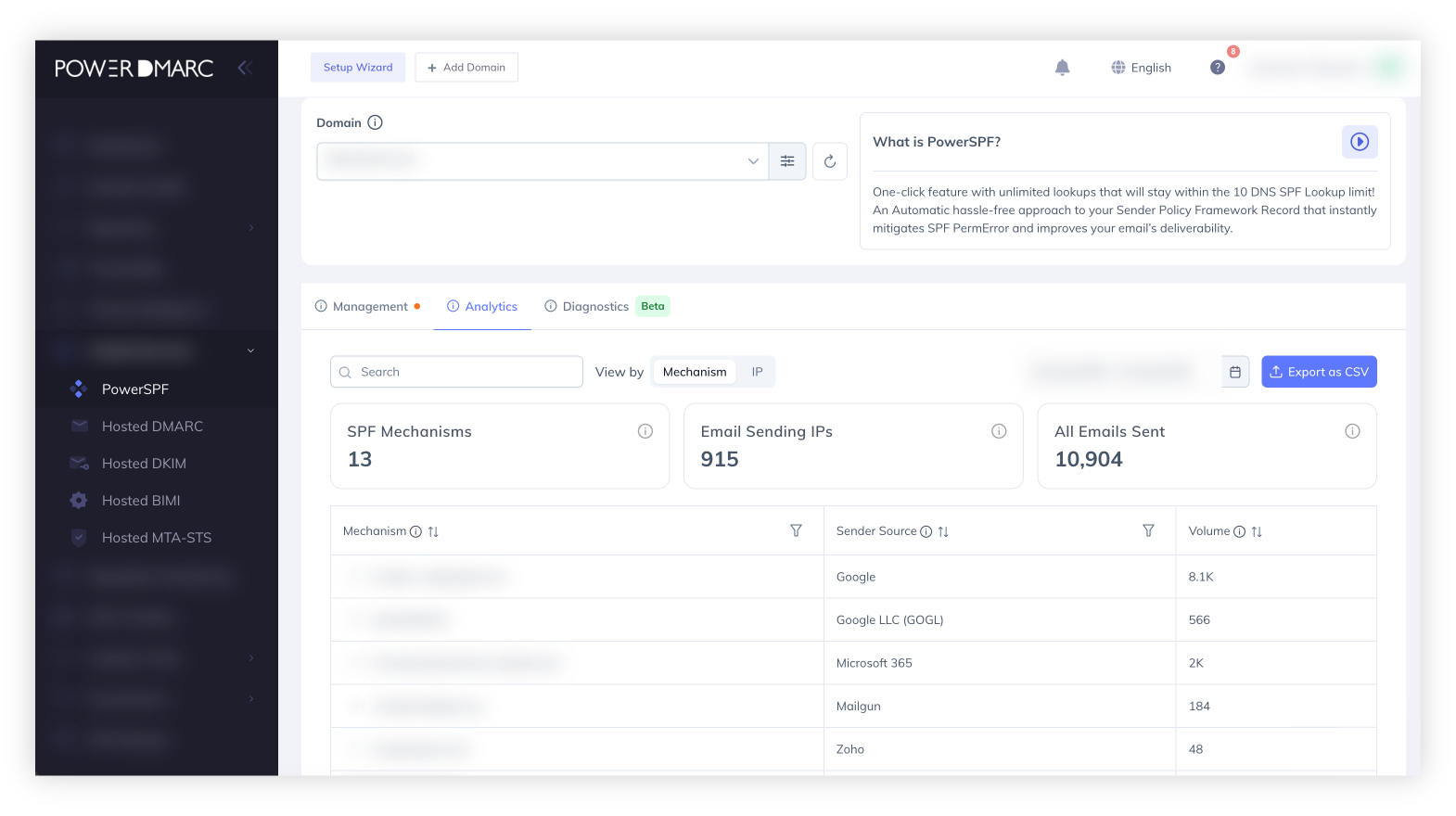This screenshot has height=816, width=1456.
Task: Click the PowerSPF sidebar icon
Action: 79,389
